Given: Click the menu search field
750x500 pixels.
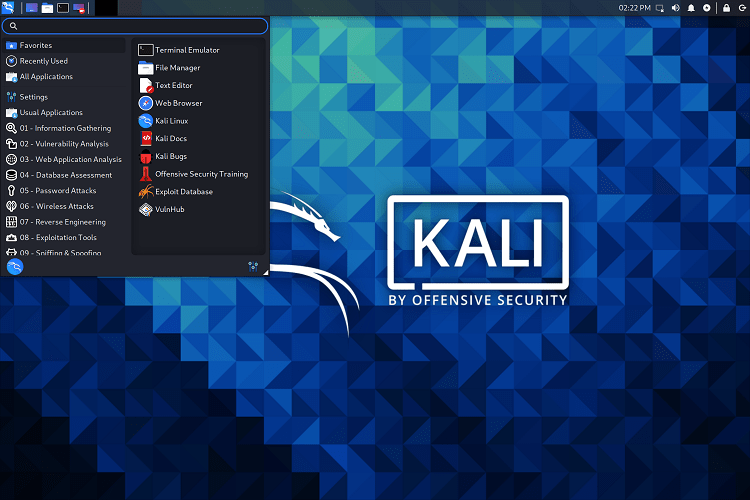Looking at the screenshot, I should pyautogui.click(x=135, y=26).
